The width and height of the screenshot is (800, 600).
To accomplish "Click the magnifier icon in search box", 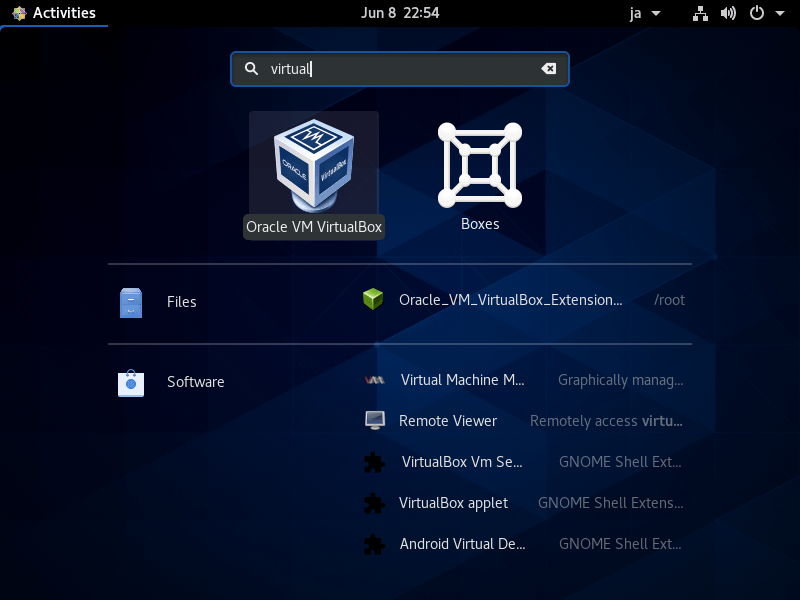I will [x=251, y=68].
